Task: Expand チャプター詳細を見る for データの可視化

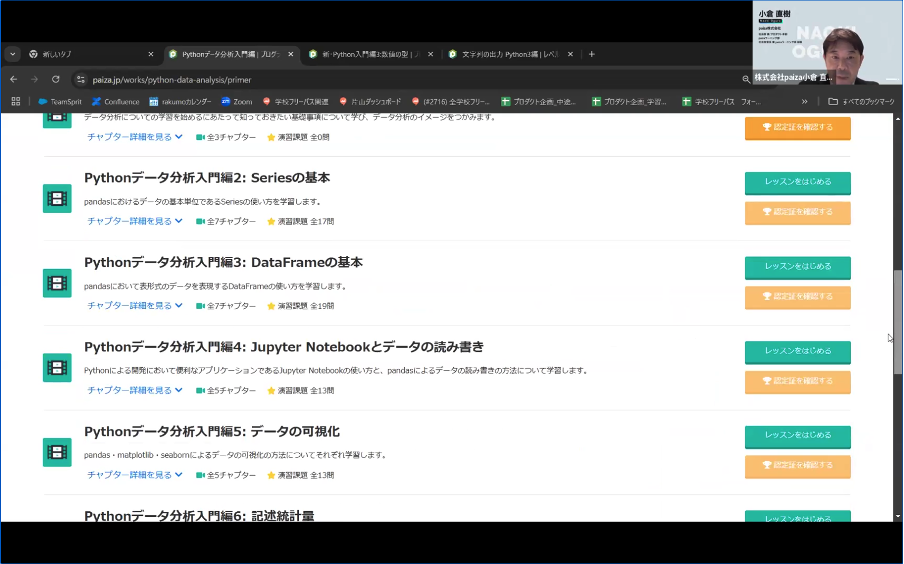Action: 135,475
